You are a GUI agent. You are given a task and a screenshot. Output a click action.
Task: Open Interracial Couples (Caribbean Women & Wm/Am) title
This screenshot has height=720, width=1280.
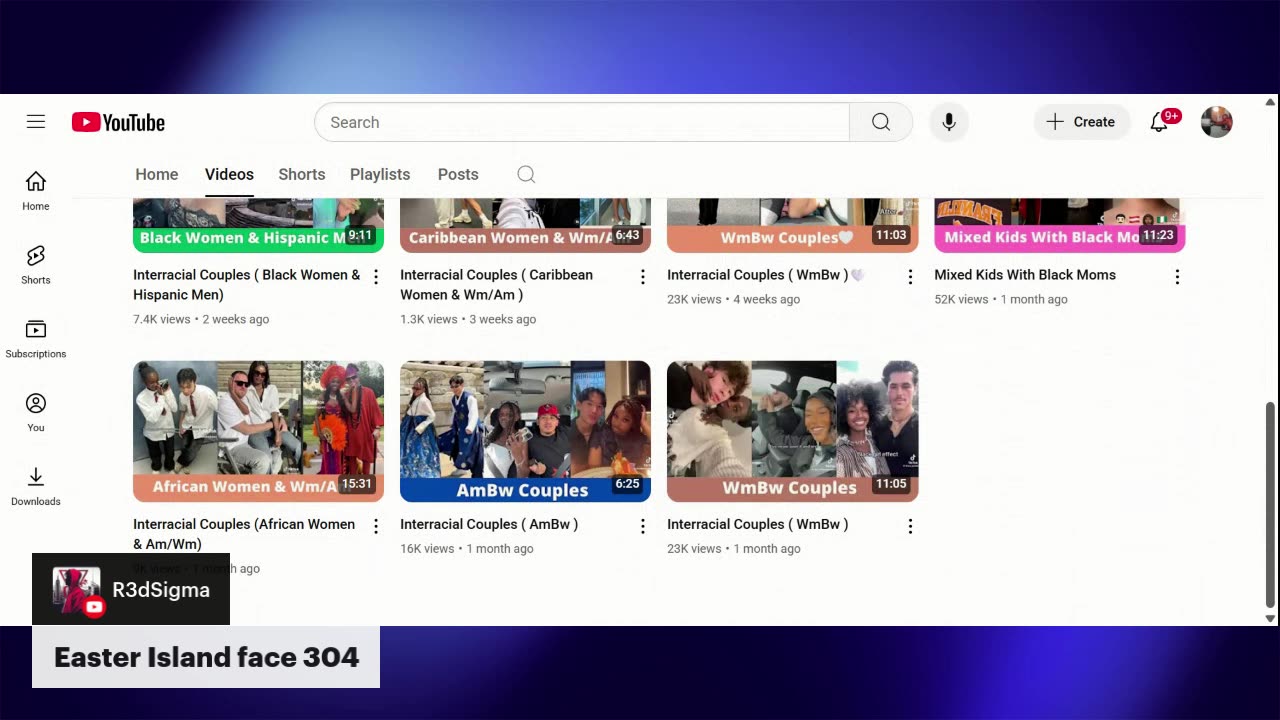[496, 284]
